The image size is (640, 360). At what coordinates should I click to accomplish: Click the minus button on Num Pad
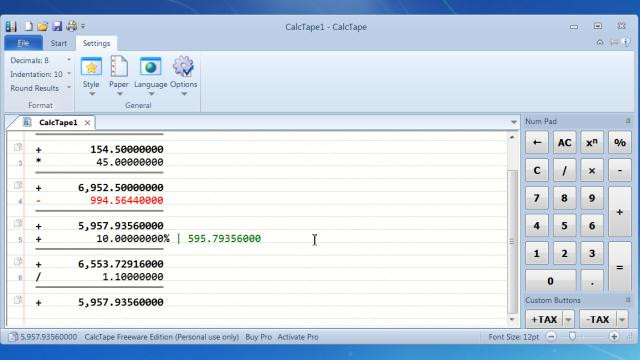pos(620,170)
